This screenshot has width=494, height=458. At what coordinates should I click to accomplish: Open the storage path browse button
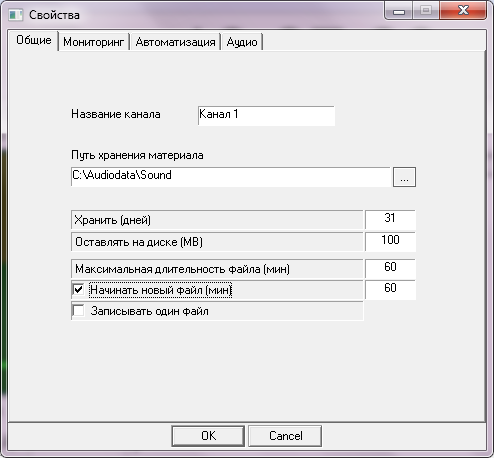point(404,177)
